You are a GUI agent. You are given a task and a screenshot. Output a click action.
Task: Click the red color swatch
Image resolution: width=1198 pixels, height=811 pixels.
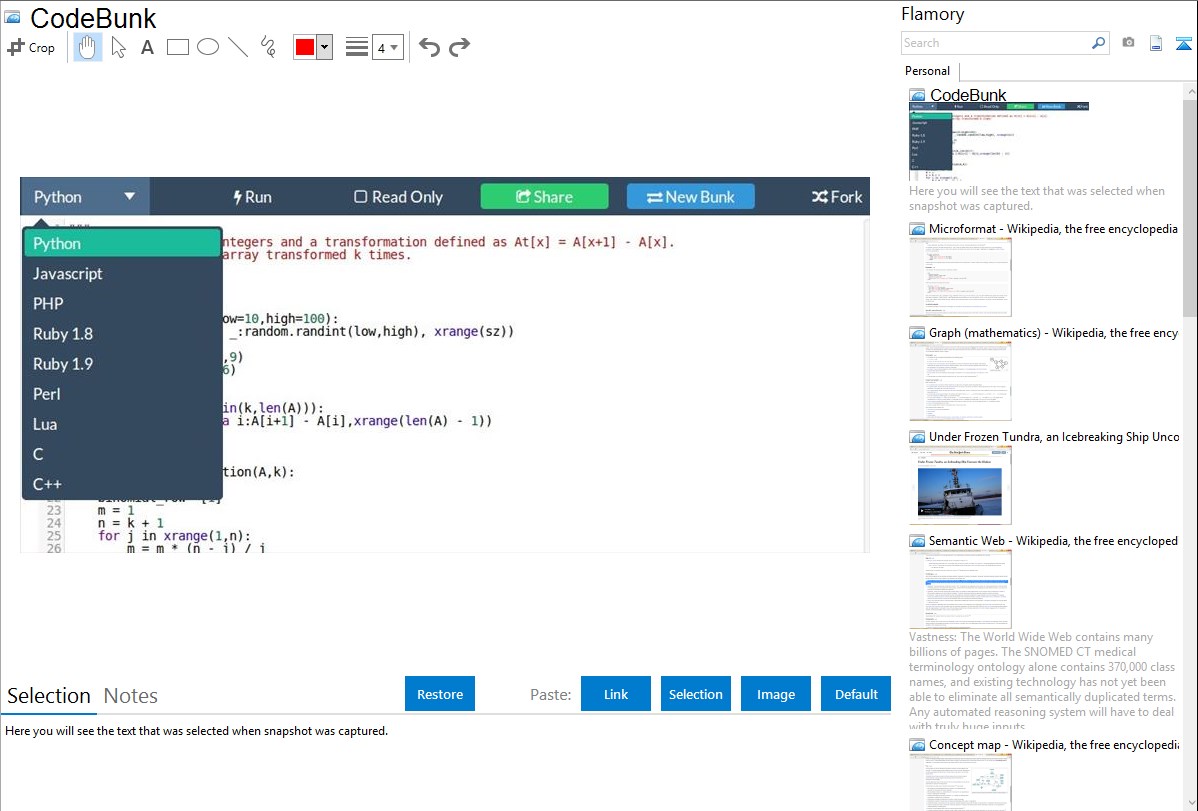(305, 47)
